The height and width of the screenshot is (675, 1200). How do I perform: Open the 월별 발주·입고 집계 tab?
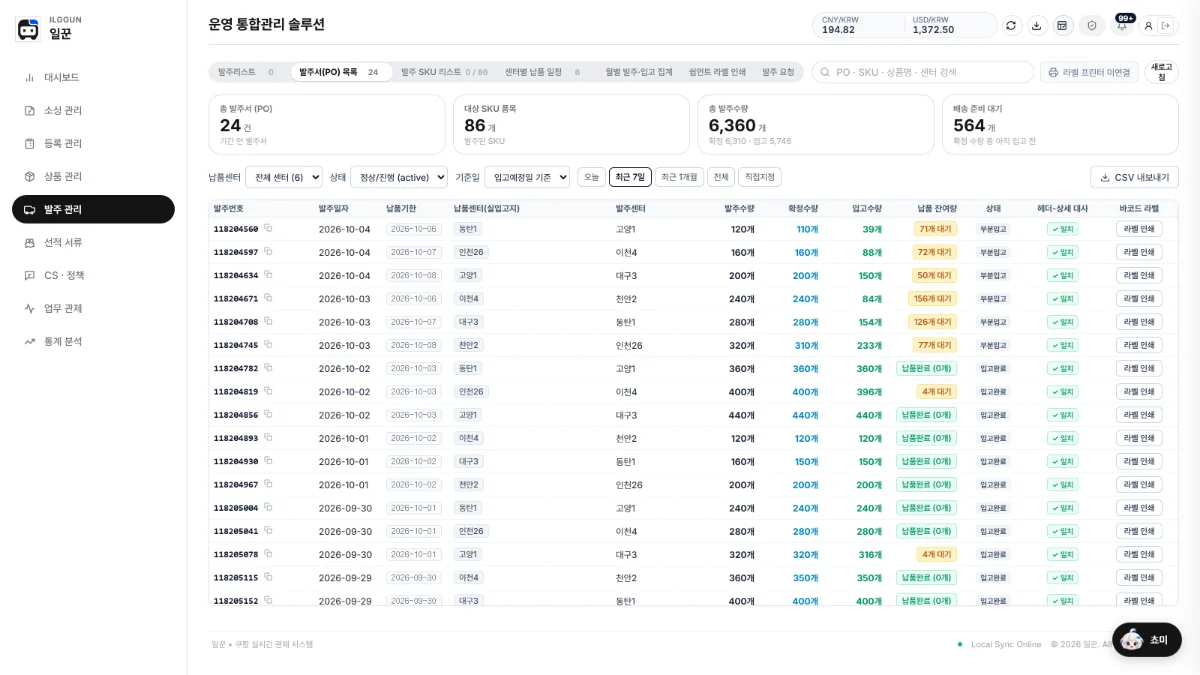tap(640, 72)
